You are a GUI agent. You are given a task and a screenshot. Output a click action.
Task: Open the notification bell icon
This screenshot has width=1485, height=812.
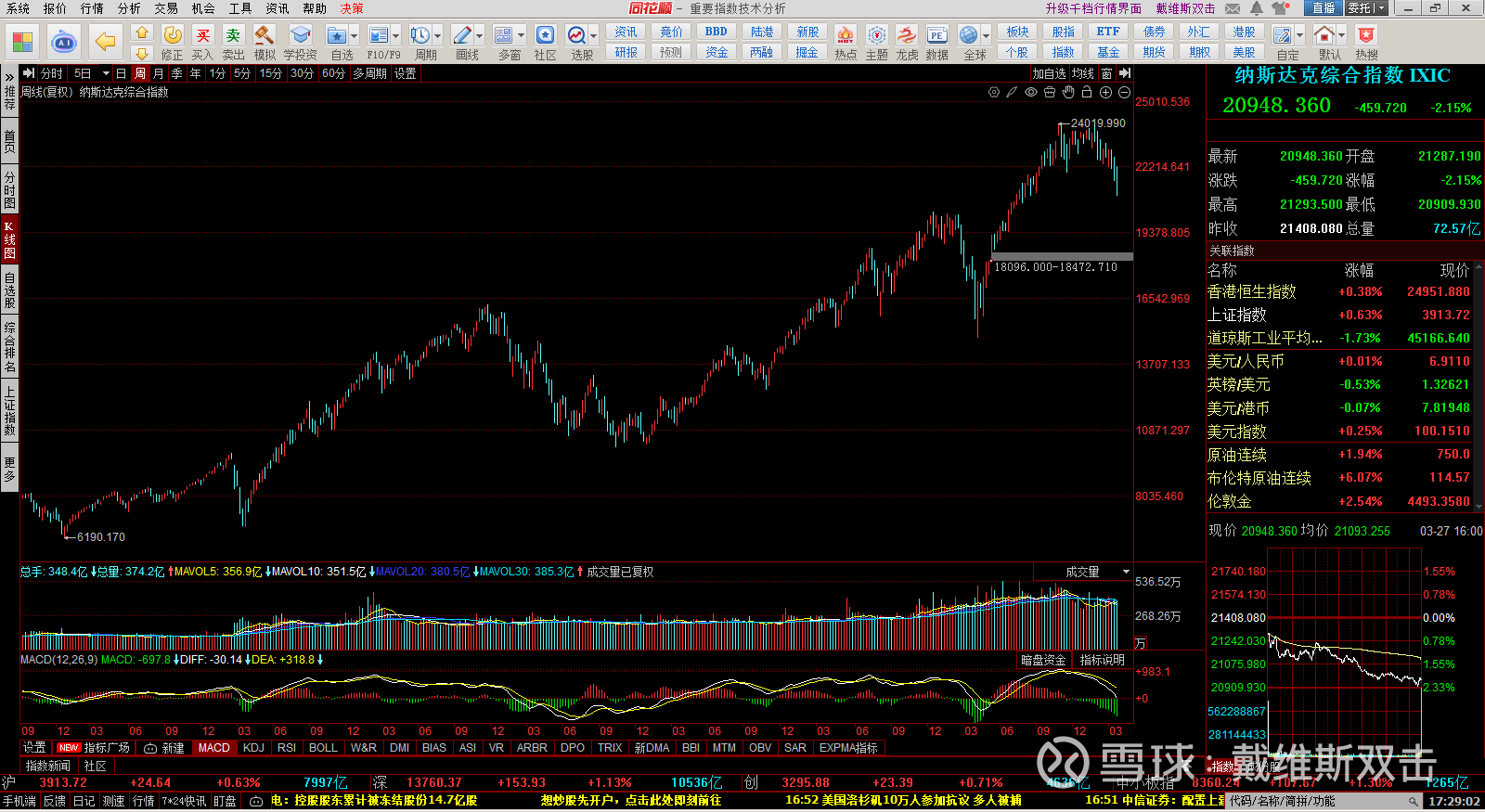(1256, 8)
